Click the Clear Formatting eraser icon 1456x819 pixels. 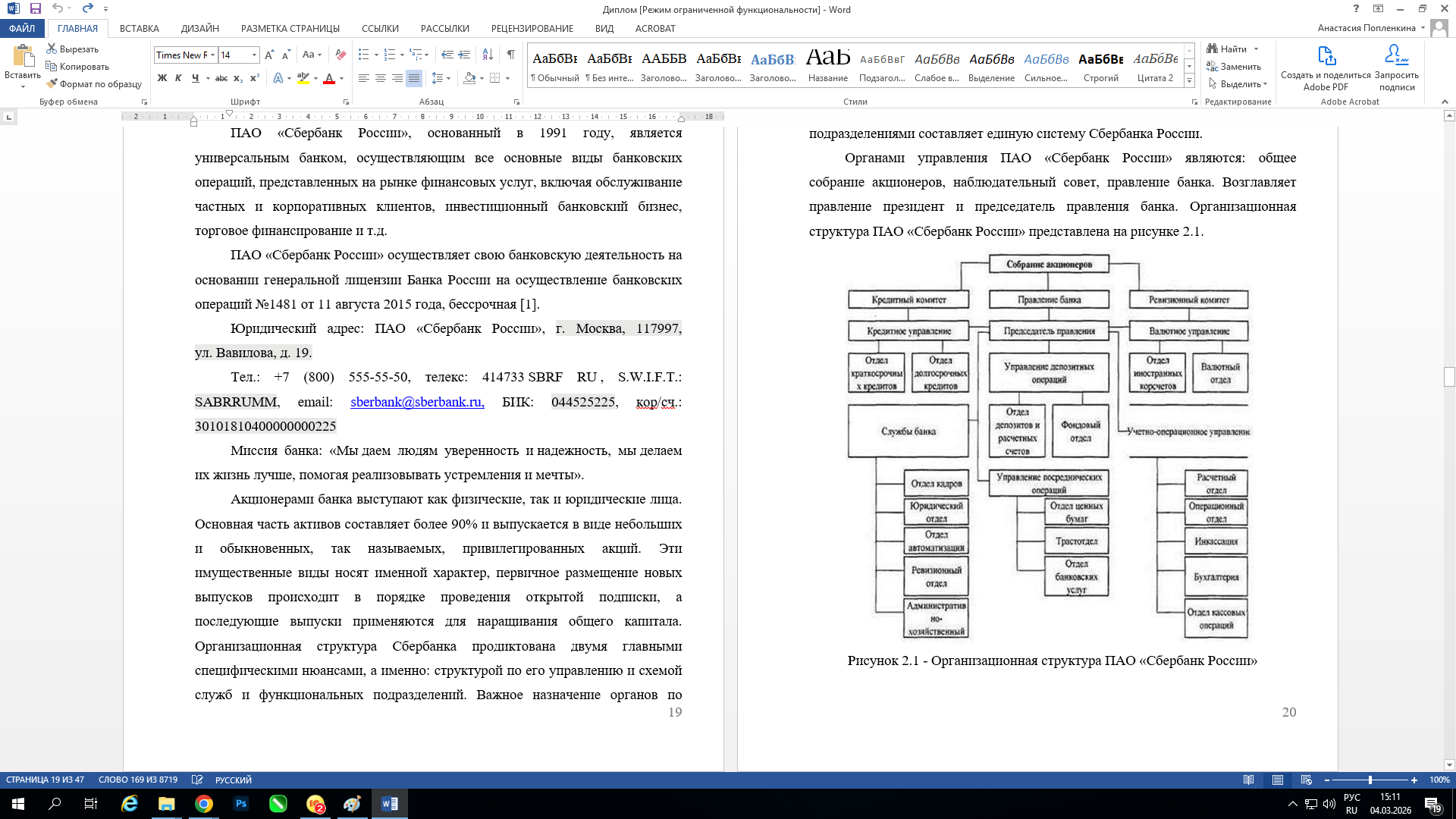[340, 55]
